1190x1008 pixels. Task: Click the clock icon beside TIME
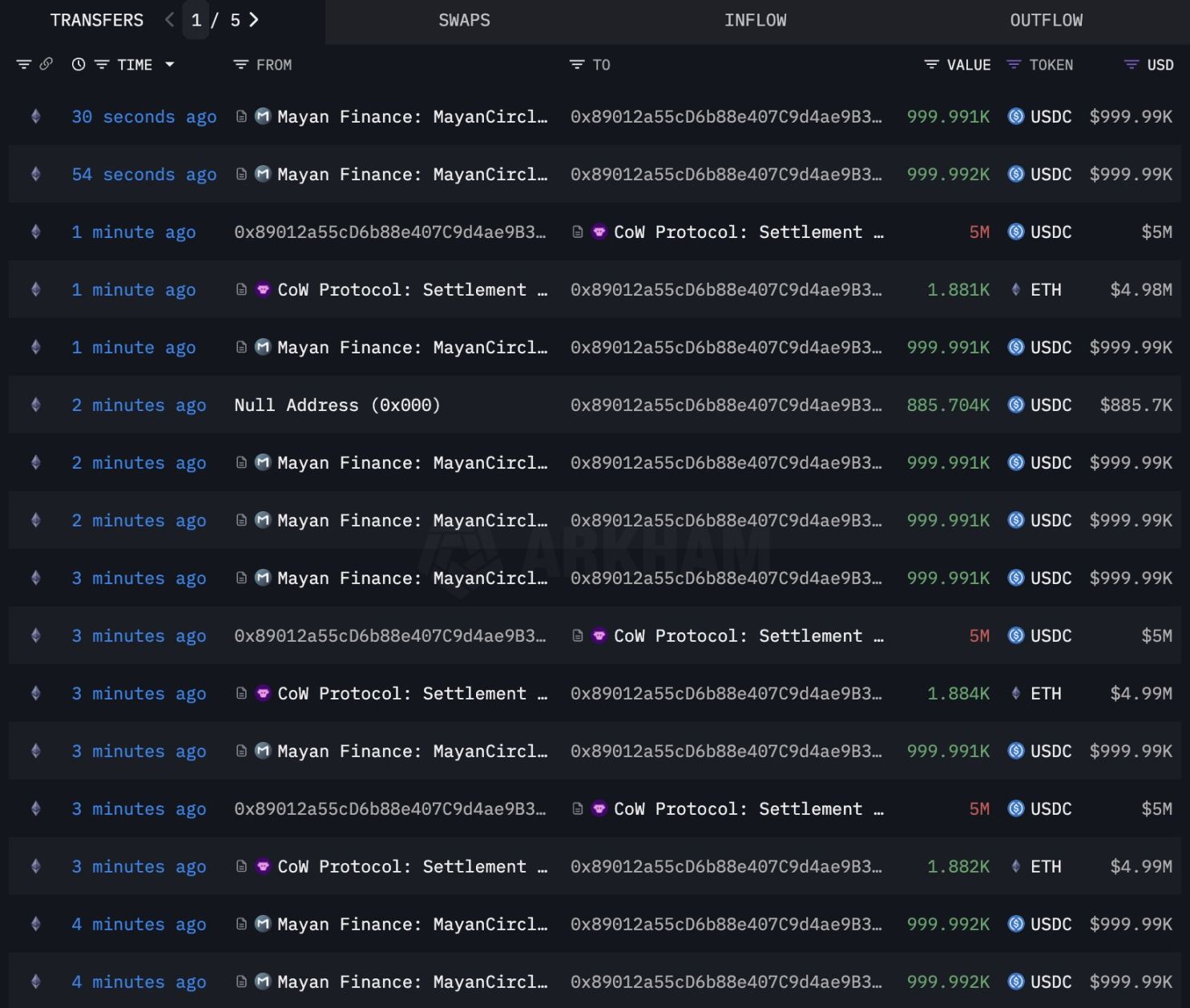pos(79,65)
